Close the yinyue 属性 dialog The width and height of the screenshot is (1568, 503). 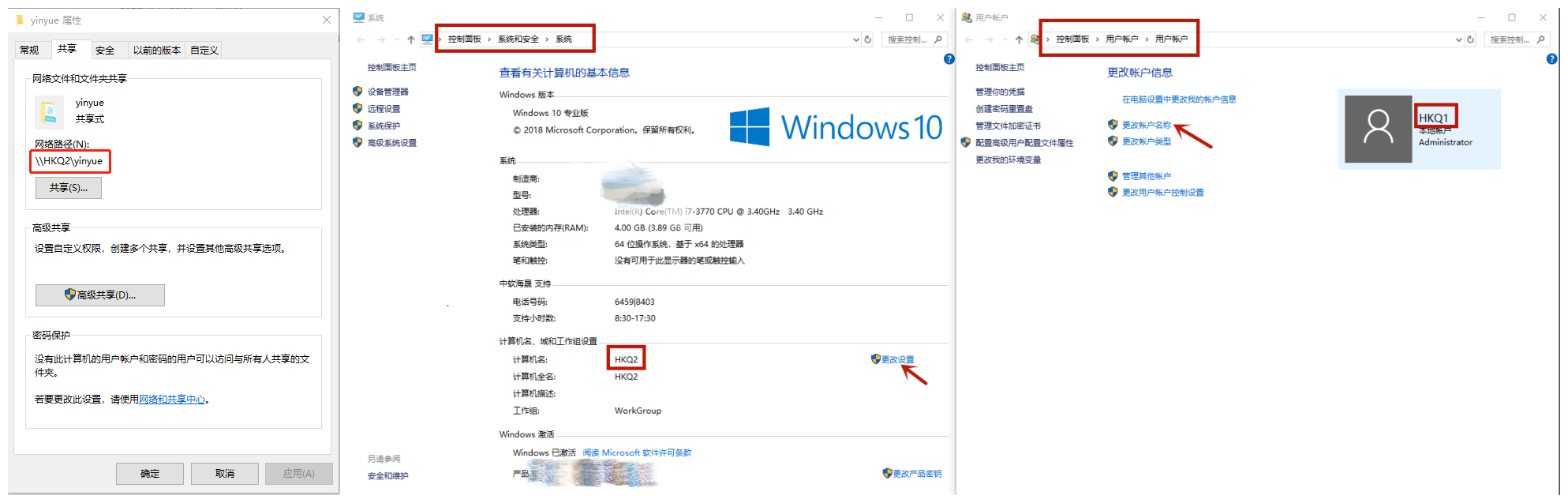pyautogui.click(x=326, y=20)
